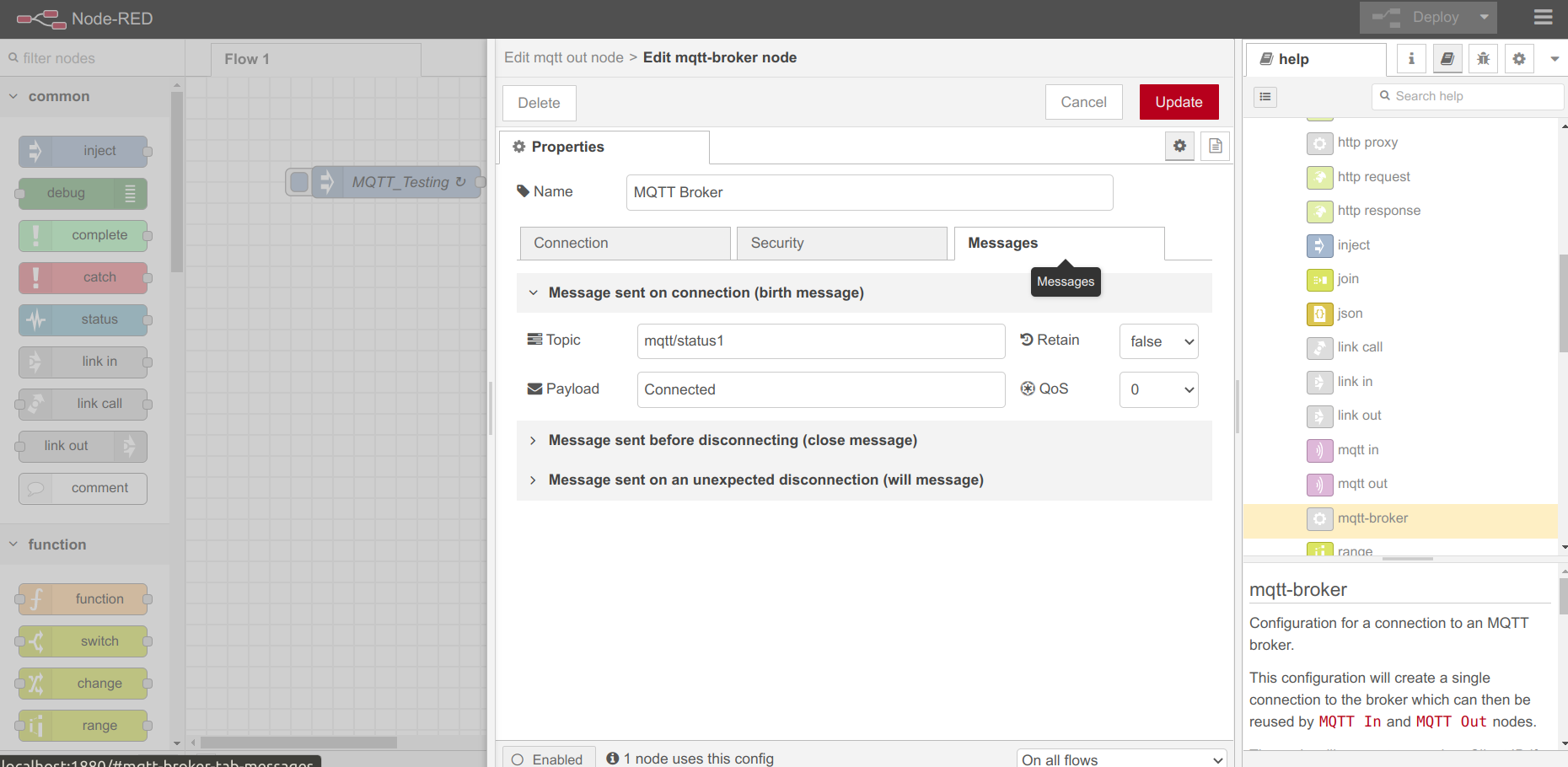
Task: Open the sidebar tabs dropdown arrow
Action: coord(1555,59)
